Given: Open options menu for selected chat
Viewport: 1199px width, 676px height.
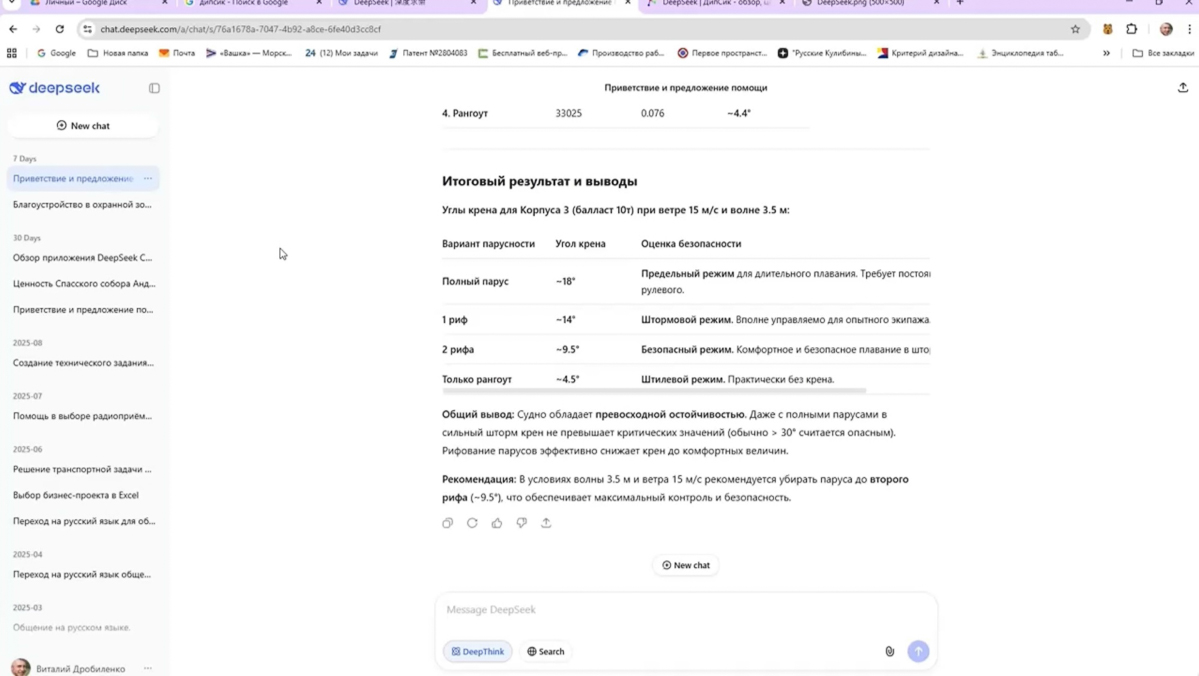Looking at the screenshot, I should [148, 179].
